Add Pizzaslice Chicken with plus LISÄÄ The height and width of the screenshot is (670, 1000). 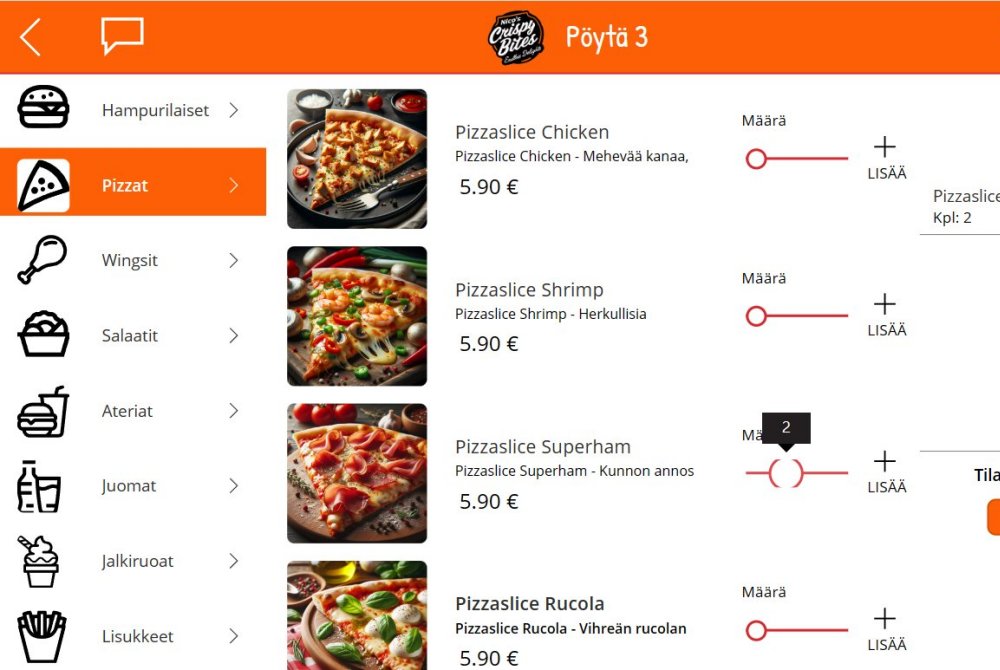(886, 157)
